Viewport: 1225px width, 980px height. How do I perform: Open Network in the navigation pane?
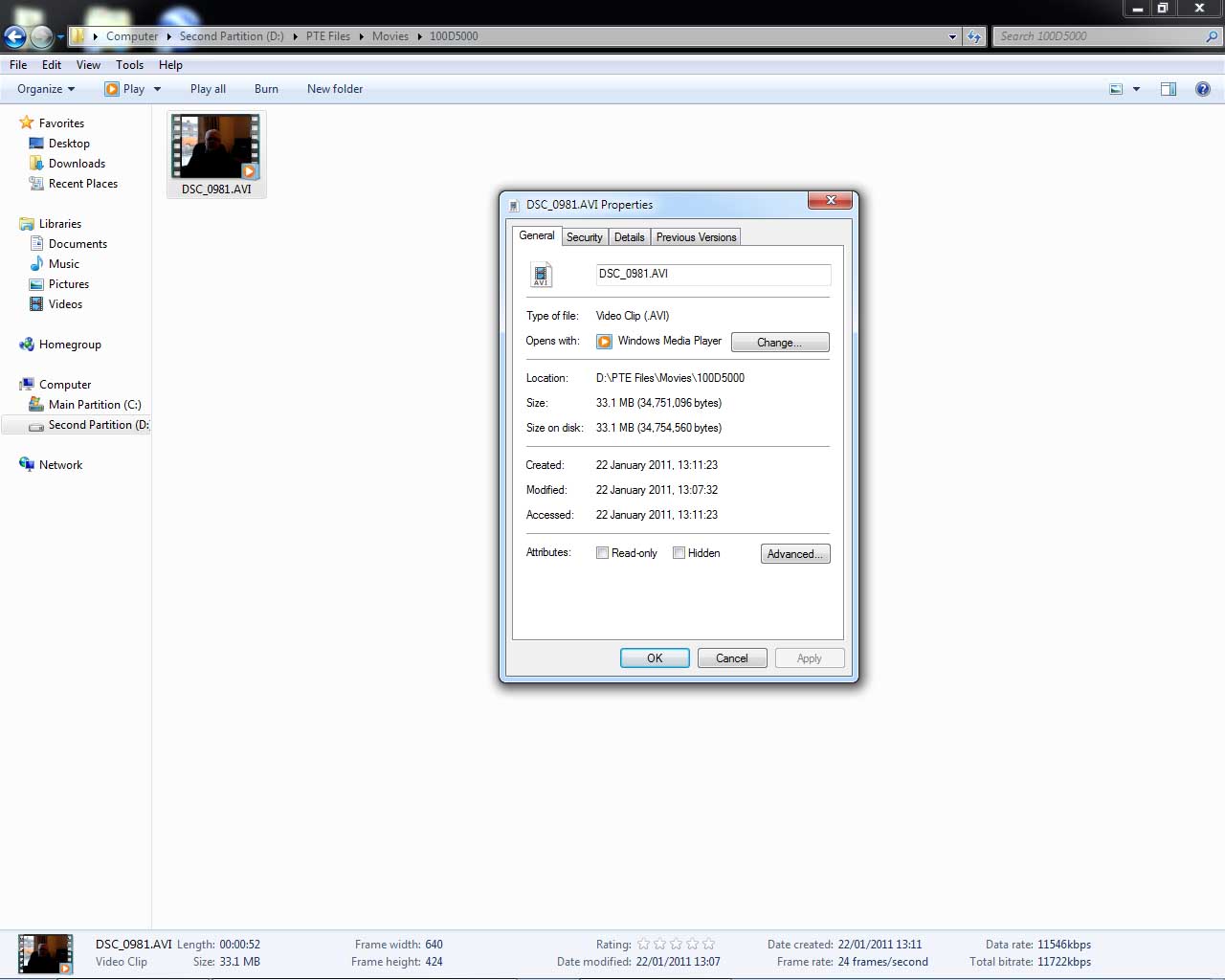click(60, 465)
